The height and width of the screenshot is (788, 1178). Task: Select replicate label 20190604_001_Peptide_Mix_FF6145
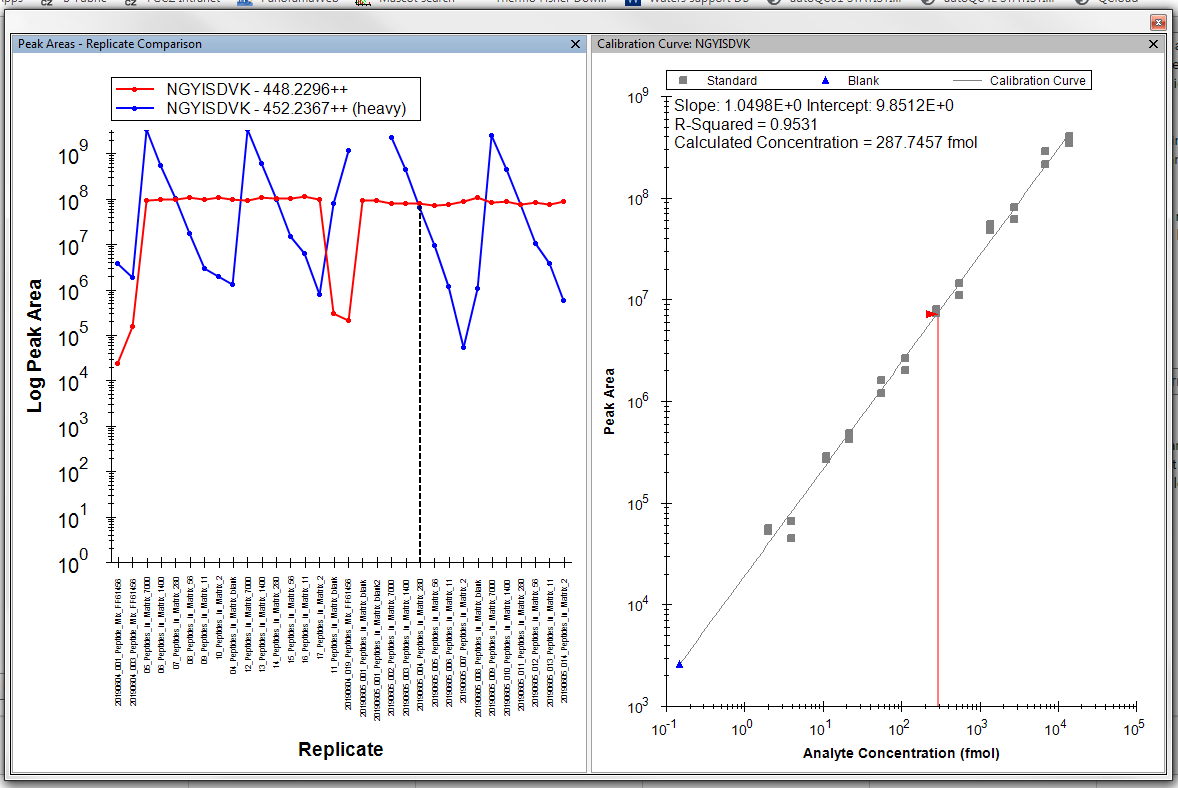coord(118,640)
